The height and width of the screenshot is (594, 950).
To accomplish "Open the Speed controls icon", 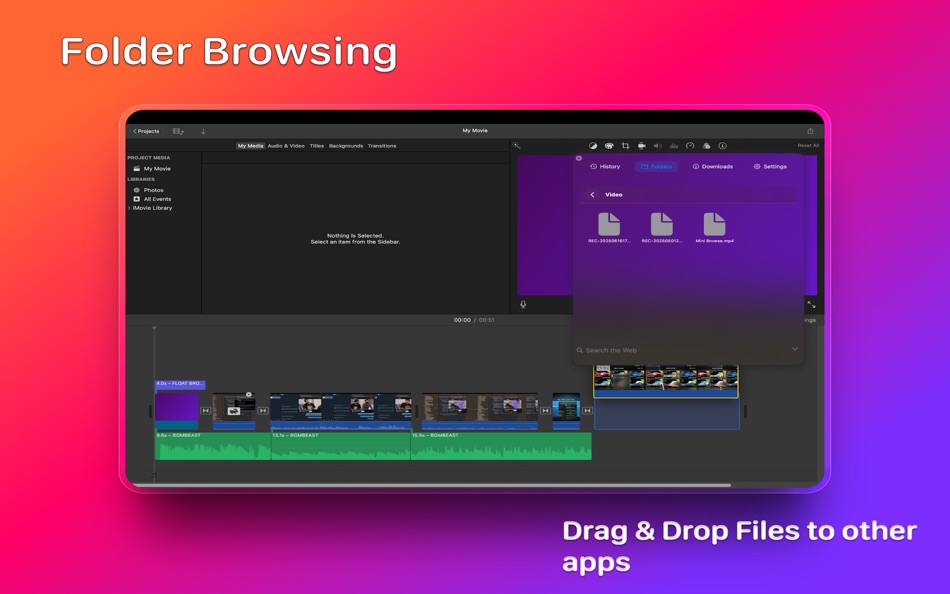I will 689,147.
